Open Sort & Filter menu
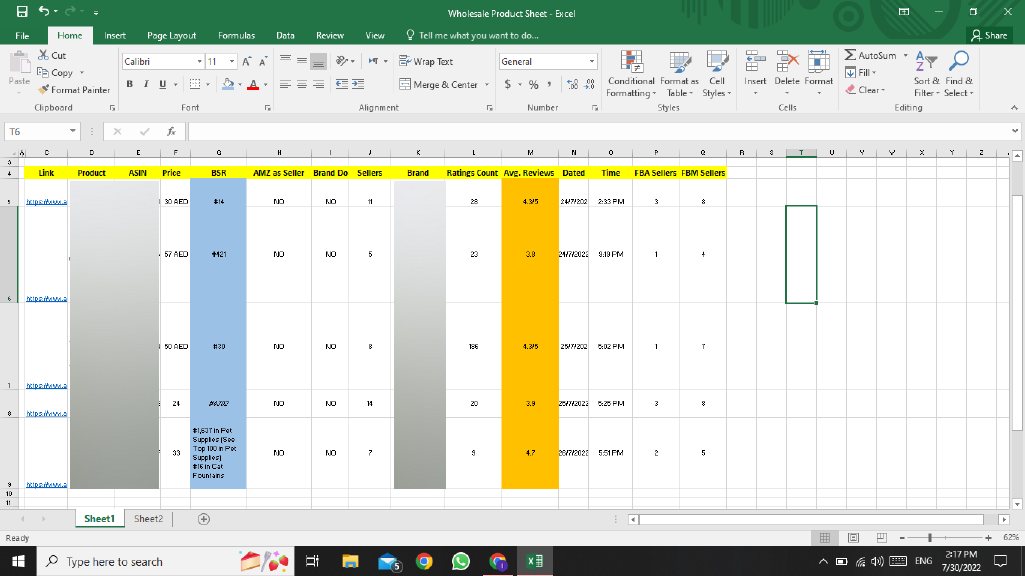This screenshot has width=1025, height=576. 926,74
